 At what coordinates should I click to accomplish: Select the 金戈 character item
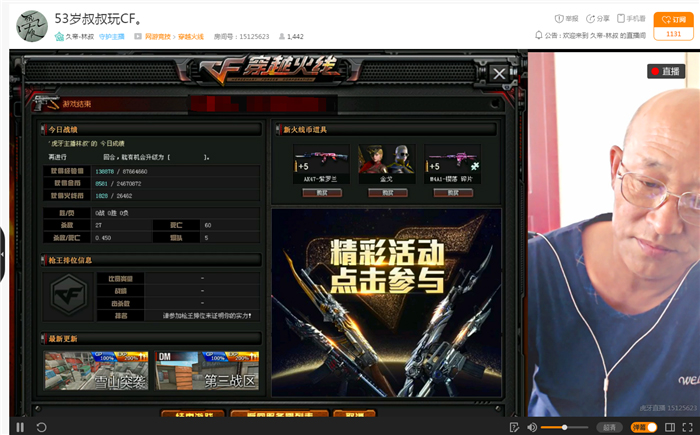386,164
